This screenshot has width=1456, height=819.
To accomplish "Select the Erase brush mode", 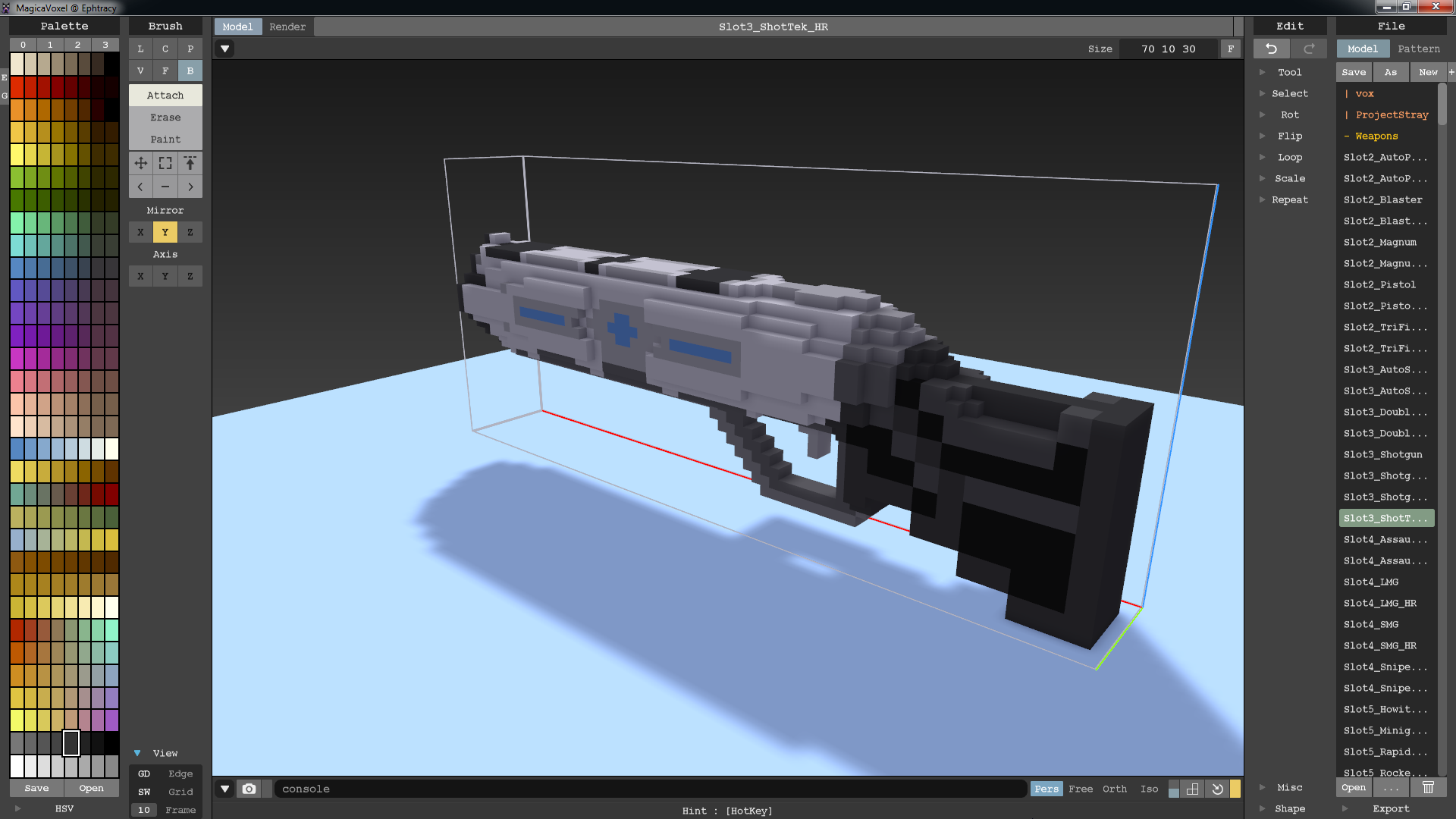I will click(x=165, y=117).
